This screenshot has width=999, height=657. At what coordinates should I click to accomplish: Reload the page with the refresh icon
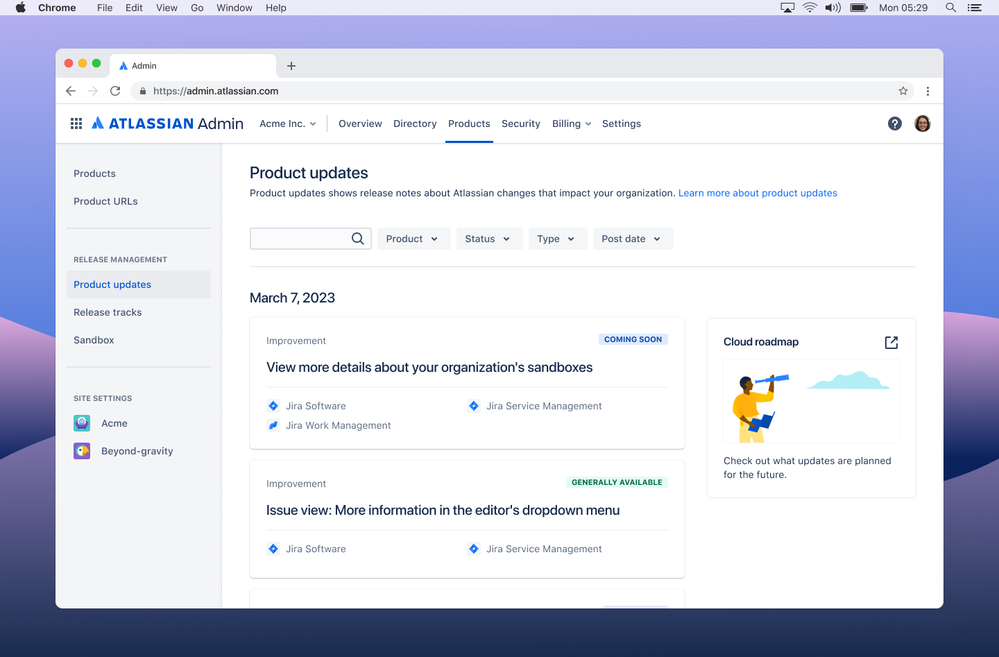115,91
